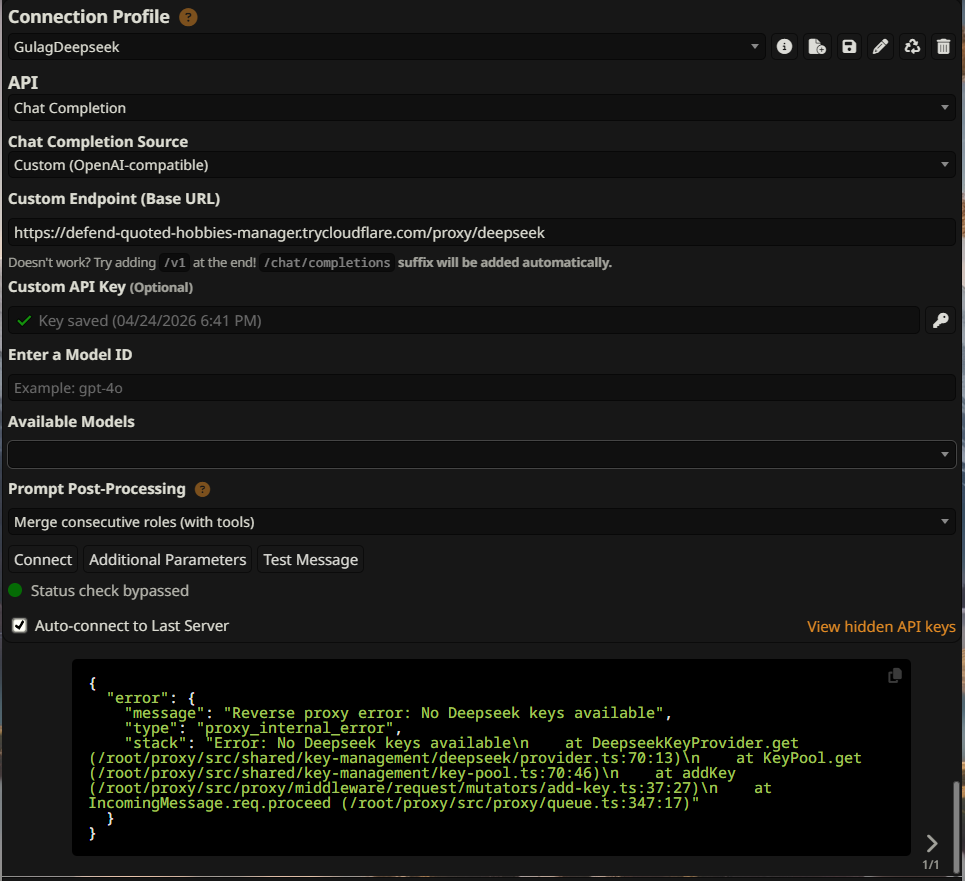The width and height of the screenshot is (965, 881).
Task: Expand the Available Models dropdown
Action: pos(482,454)
